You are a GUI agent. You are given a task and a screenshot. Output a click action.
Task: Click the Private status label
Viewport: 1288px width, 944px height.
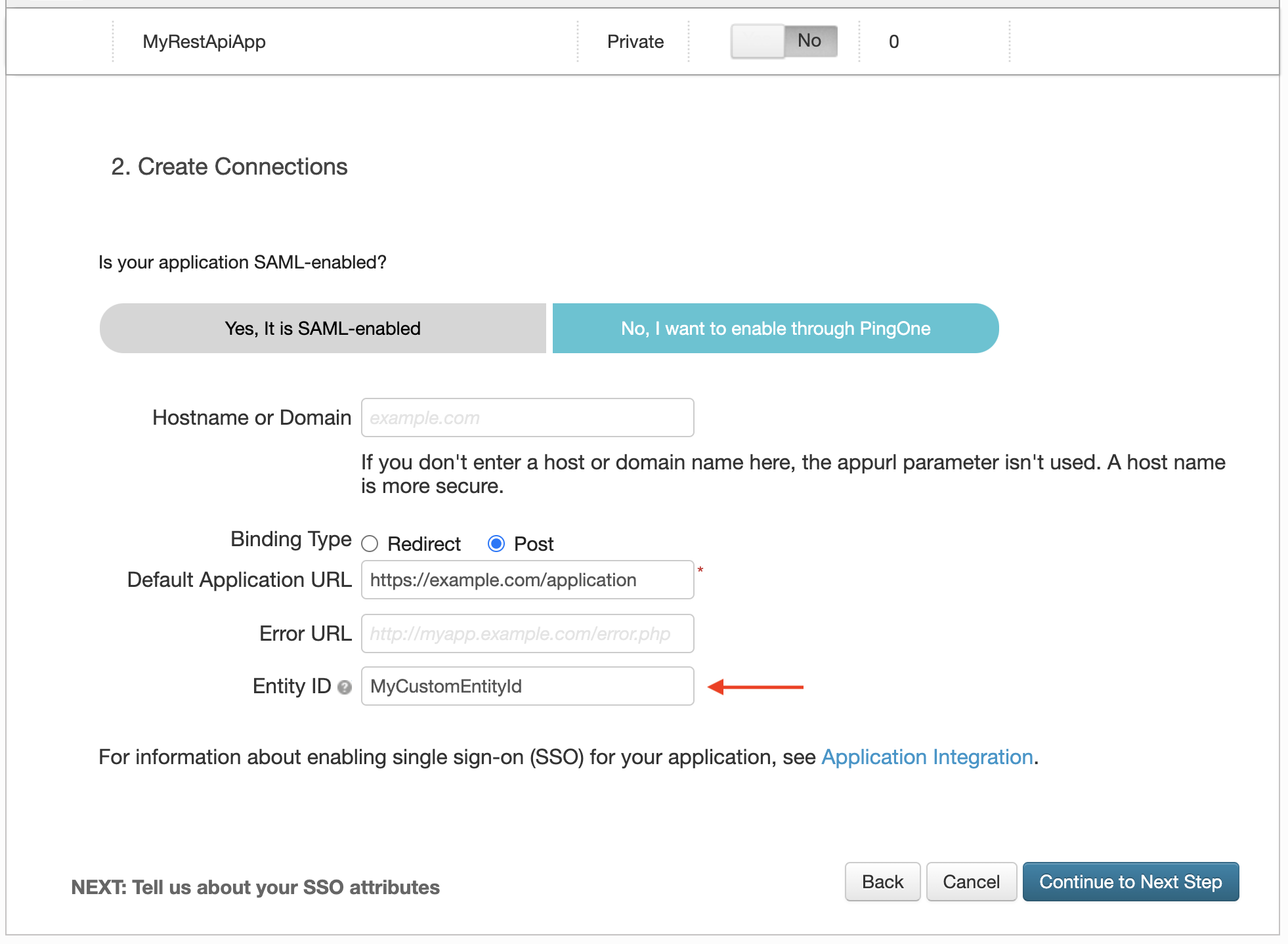click(x=635, y=41)
